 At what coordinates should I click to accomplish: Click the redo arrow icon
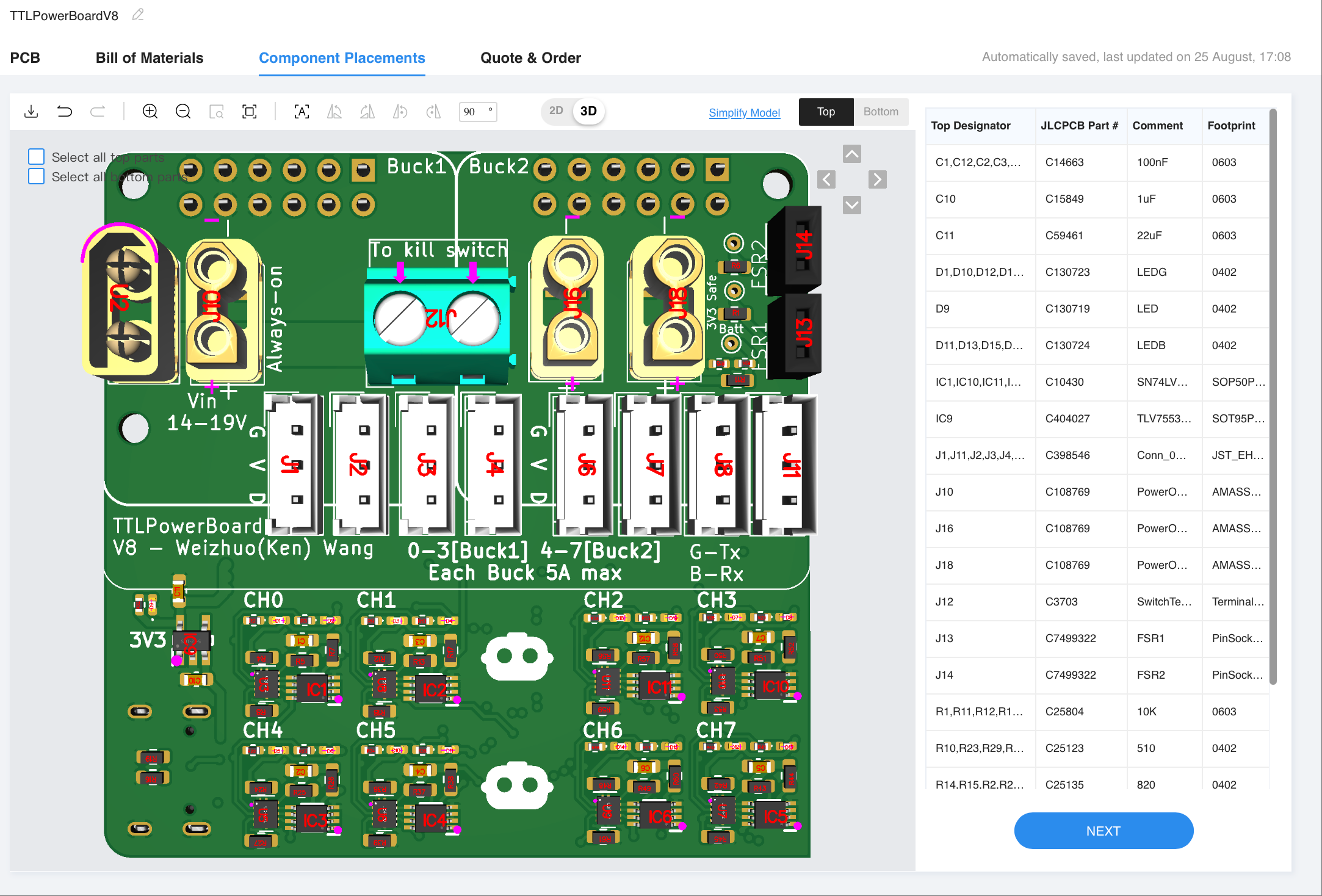tap(98, 112)
